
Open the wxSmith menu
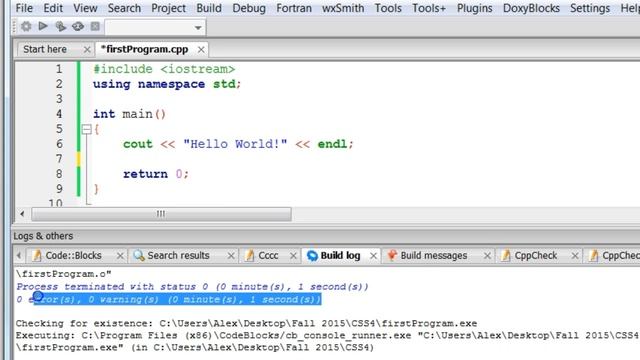[x=343, y=8]
